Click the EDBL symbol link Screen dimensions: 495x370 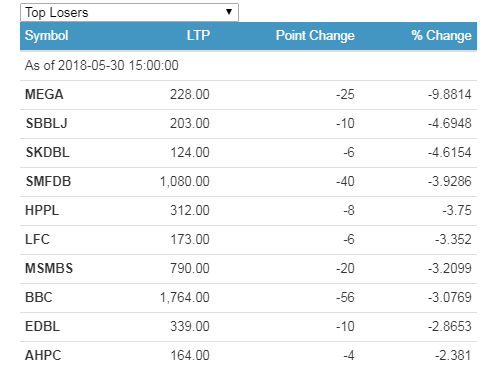pyautogui.click(x=42, y=326)
